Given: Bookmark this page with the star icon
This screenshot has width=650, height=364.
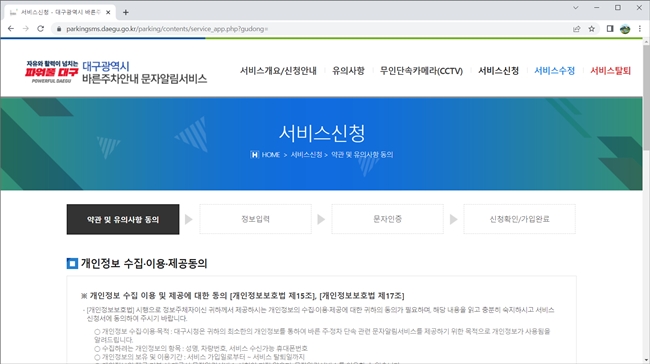Looking at the screenshot, I should tap(592, 29).
